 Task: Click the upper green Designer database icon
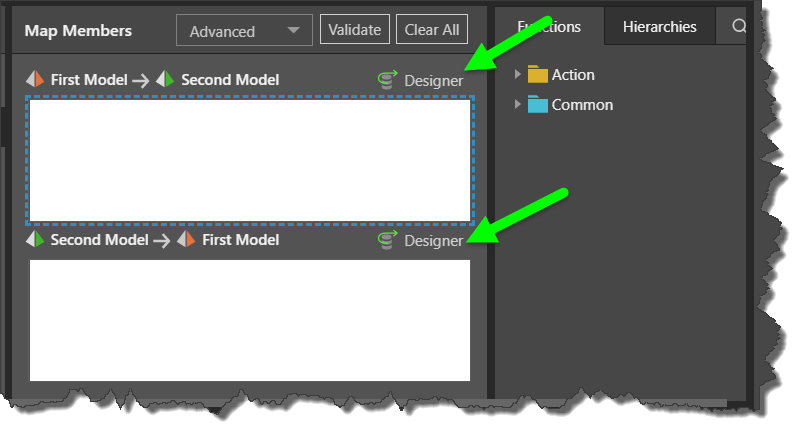(388, 79)
